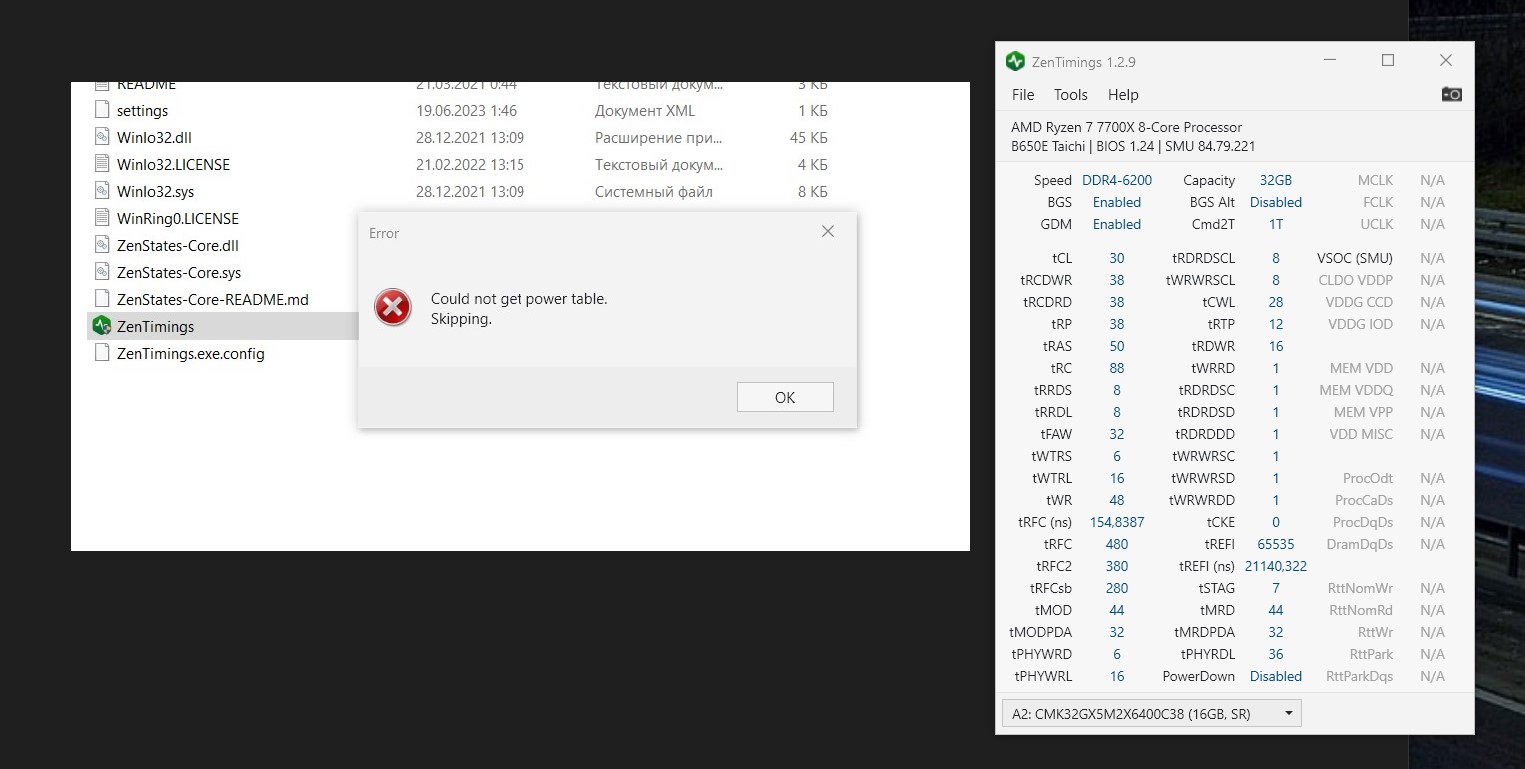Click the ZenTimings.exe.config file icon
Screen dimensions: 1525x769
(101, 353)
